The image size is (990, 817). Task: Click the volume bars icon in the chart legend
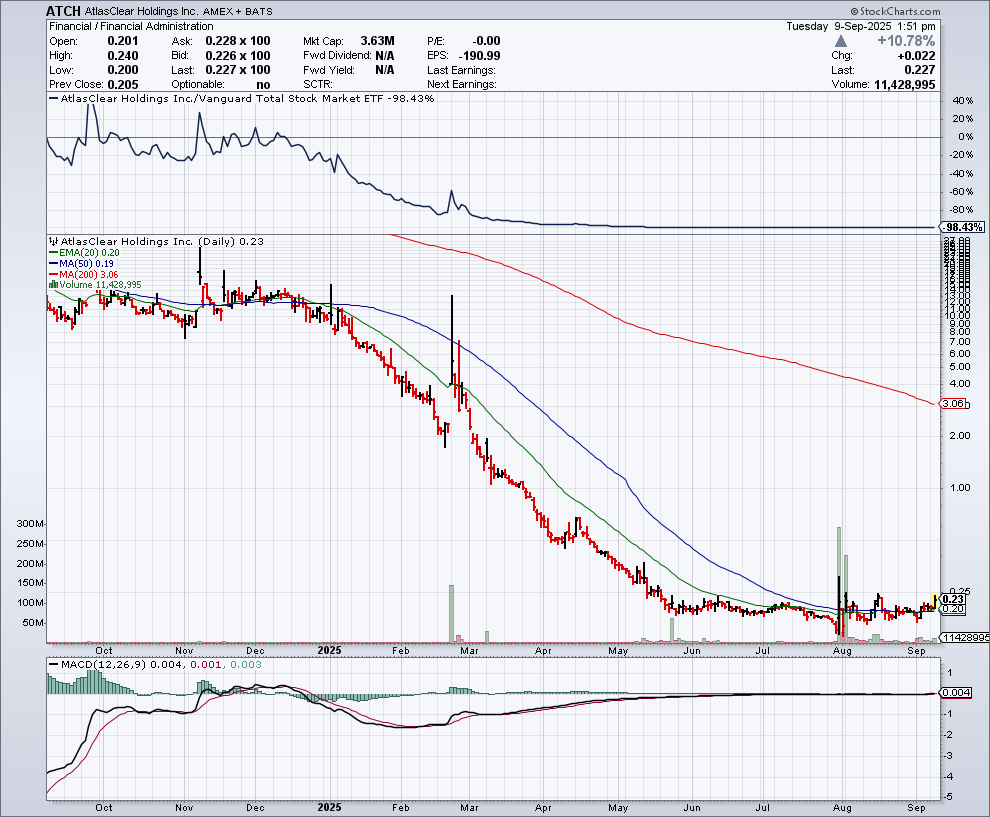click(52, 282)
